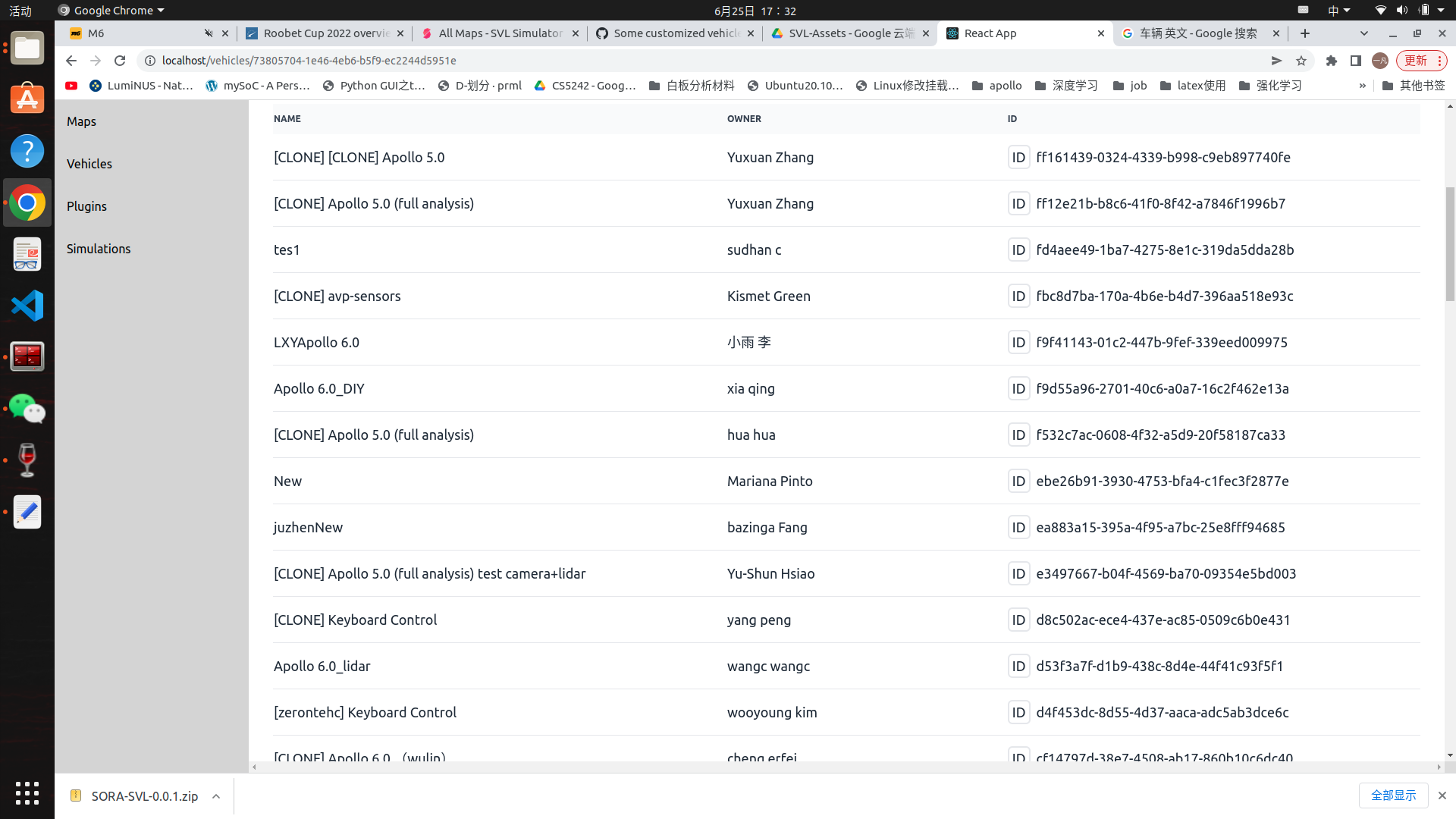The width and height of the screenshot is (1456, 819).
Task: Select Simulations in the left sidebar
Action: pyautogui.click(x=98, y=248)
